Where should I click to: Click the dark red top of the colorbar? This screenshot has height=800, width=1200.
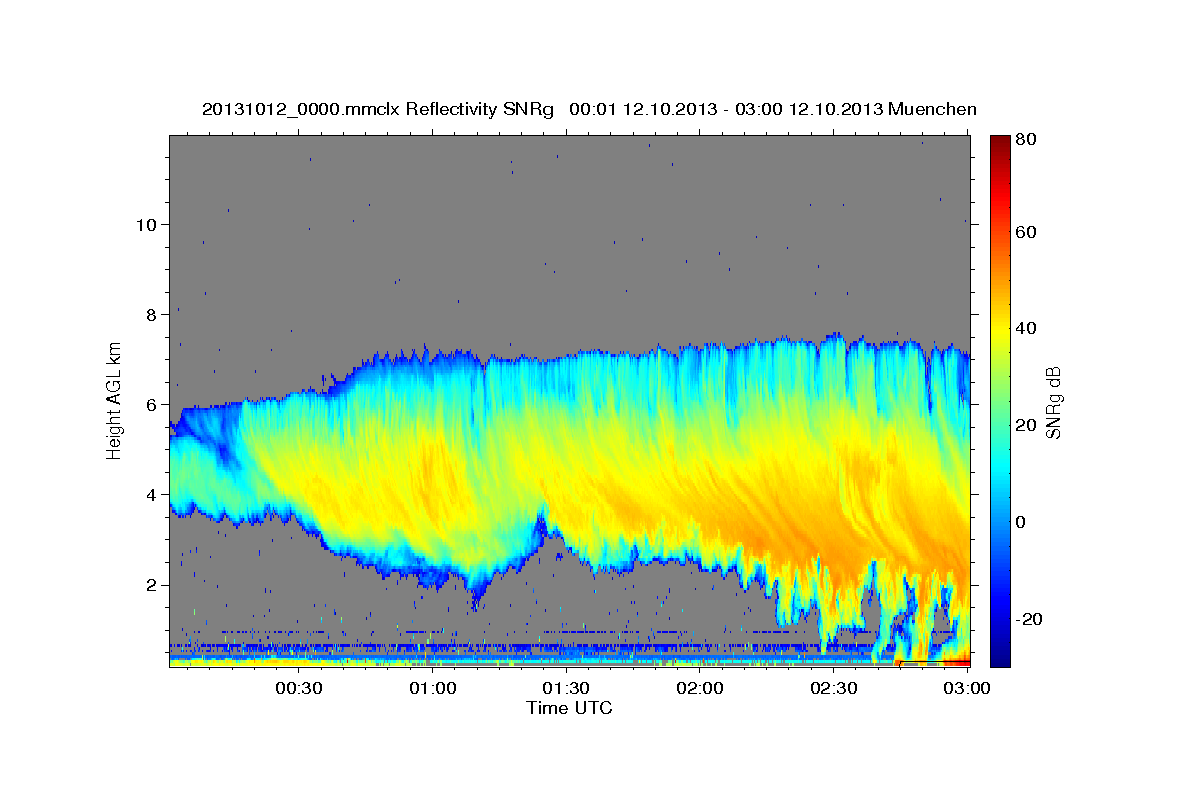coord(999,145)
